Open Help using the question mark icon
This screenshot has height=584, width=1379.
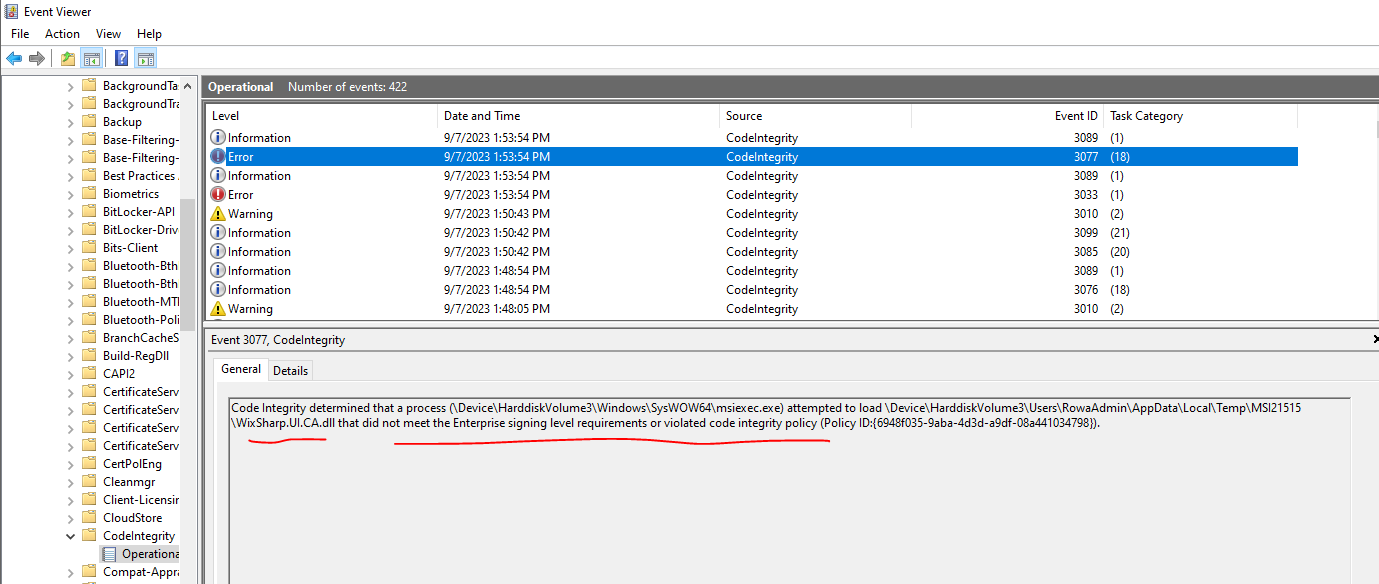(120, 57)
